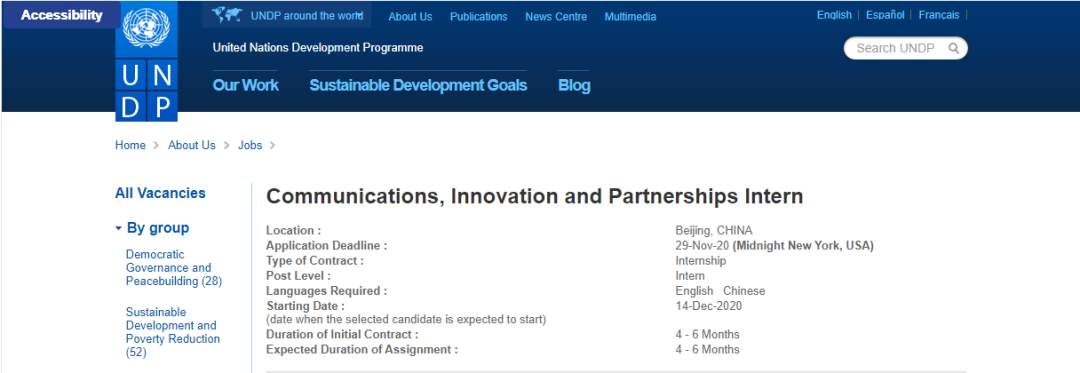
Task: Open the Our Work section
Action: coord(246,85)
